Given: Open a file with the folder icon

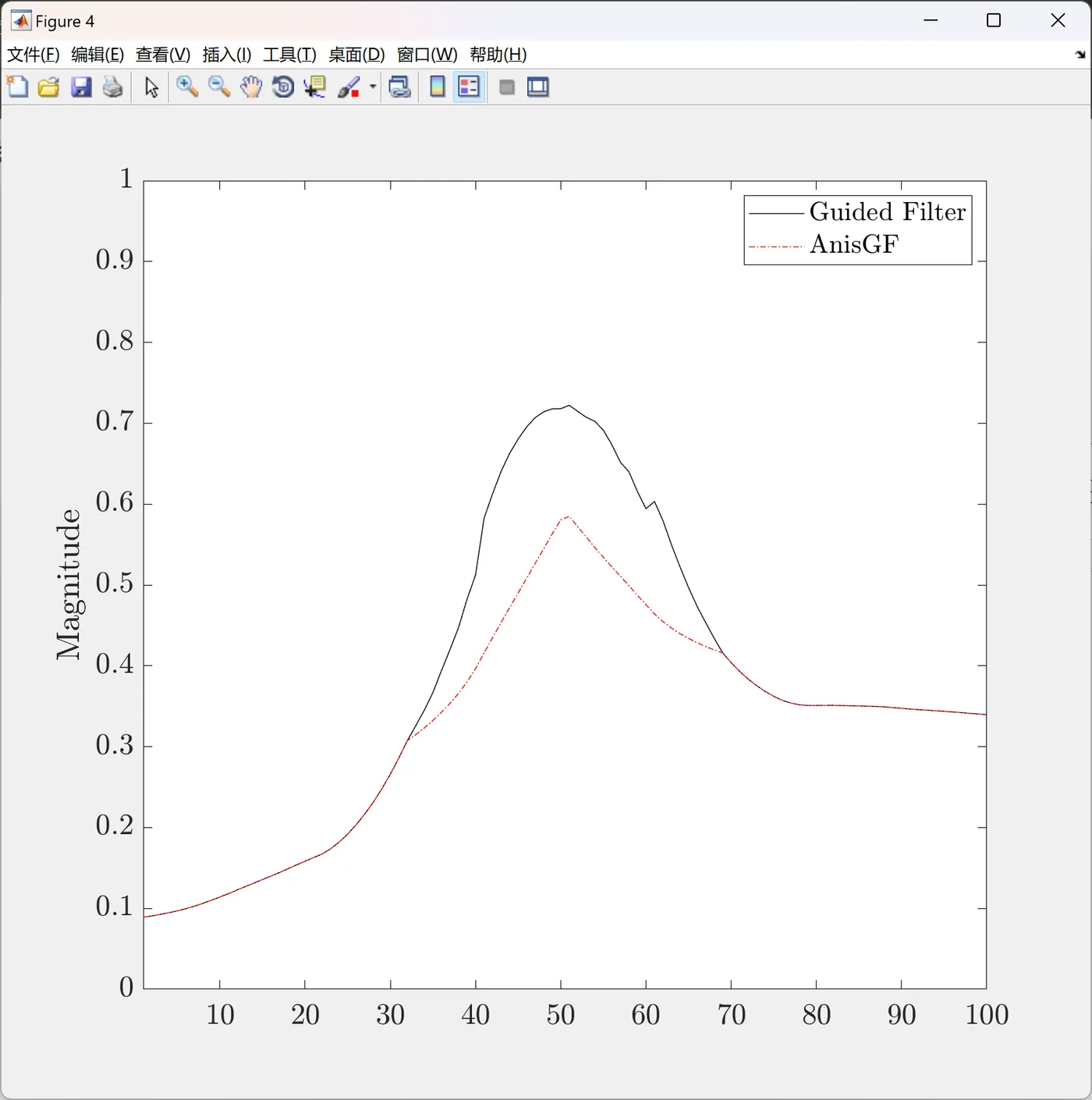Looking at the screenshot, I should tap(49, 87).
